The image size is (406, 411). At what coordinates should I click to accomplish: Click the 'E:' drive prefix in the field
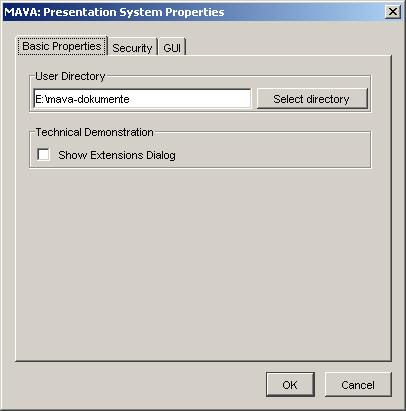point(39,99)
